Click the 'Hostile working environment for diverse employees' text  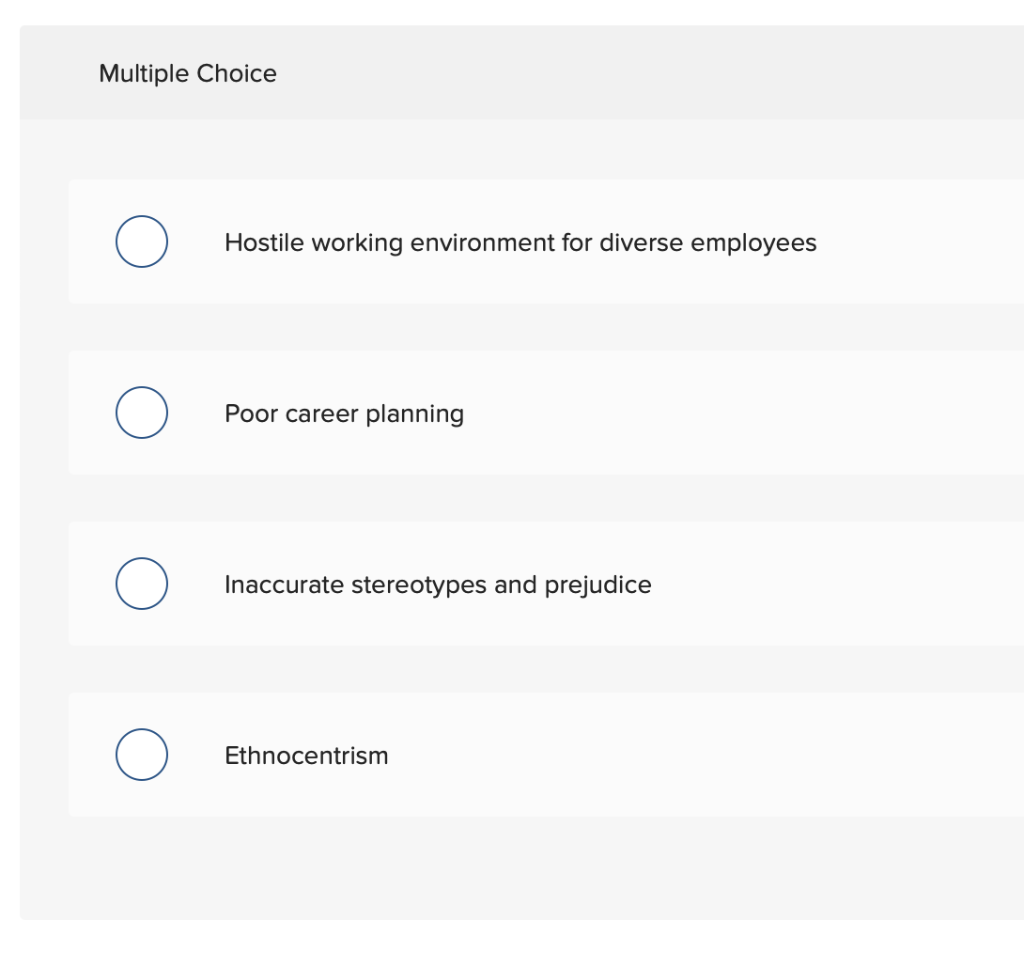pyautogui.click(x=520, y=243)
